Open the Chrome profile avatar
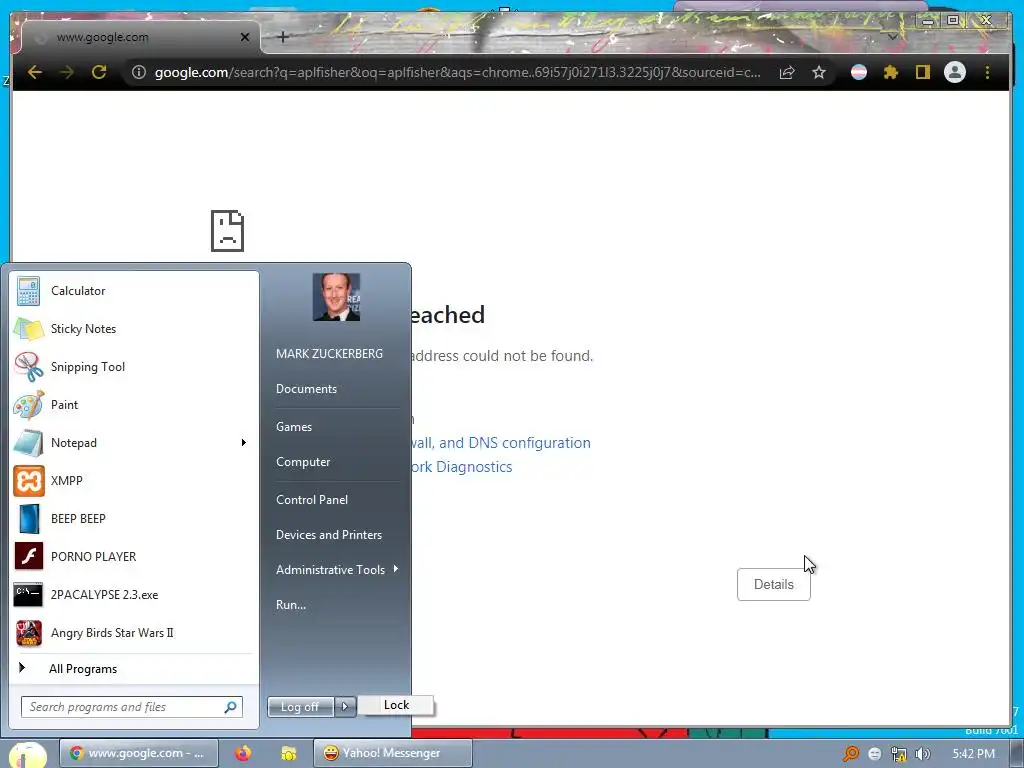 point(955,72)
